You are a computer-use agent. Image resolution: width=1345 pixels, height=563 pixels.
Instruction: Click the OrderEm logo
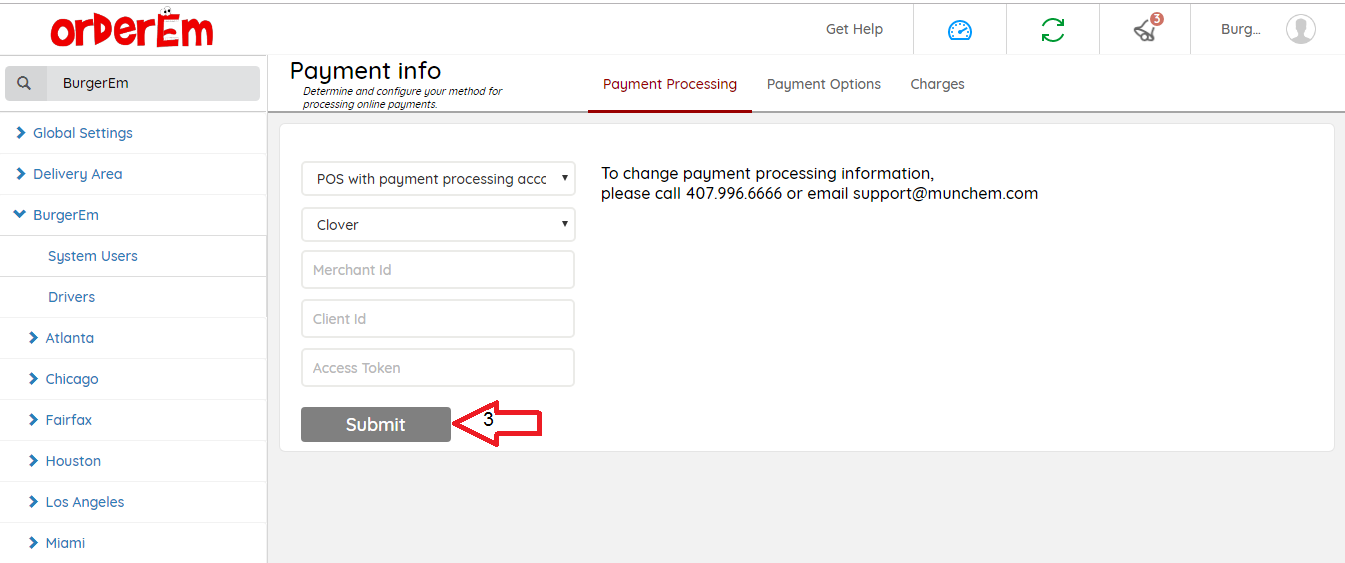pos(132,30)
